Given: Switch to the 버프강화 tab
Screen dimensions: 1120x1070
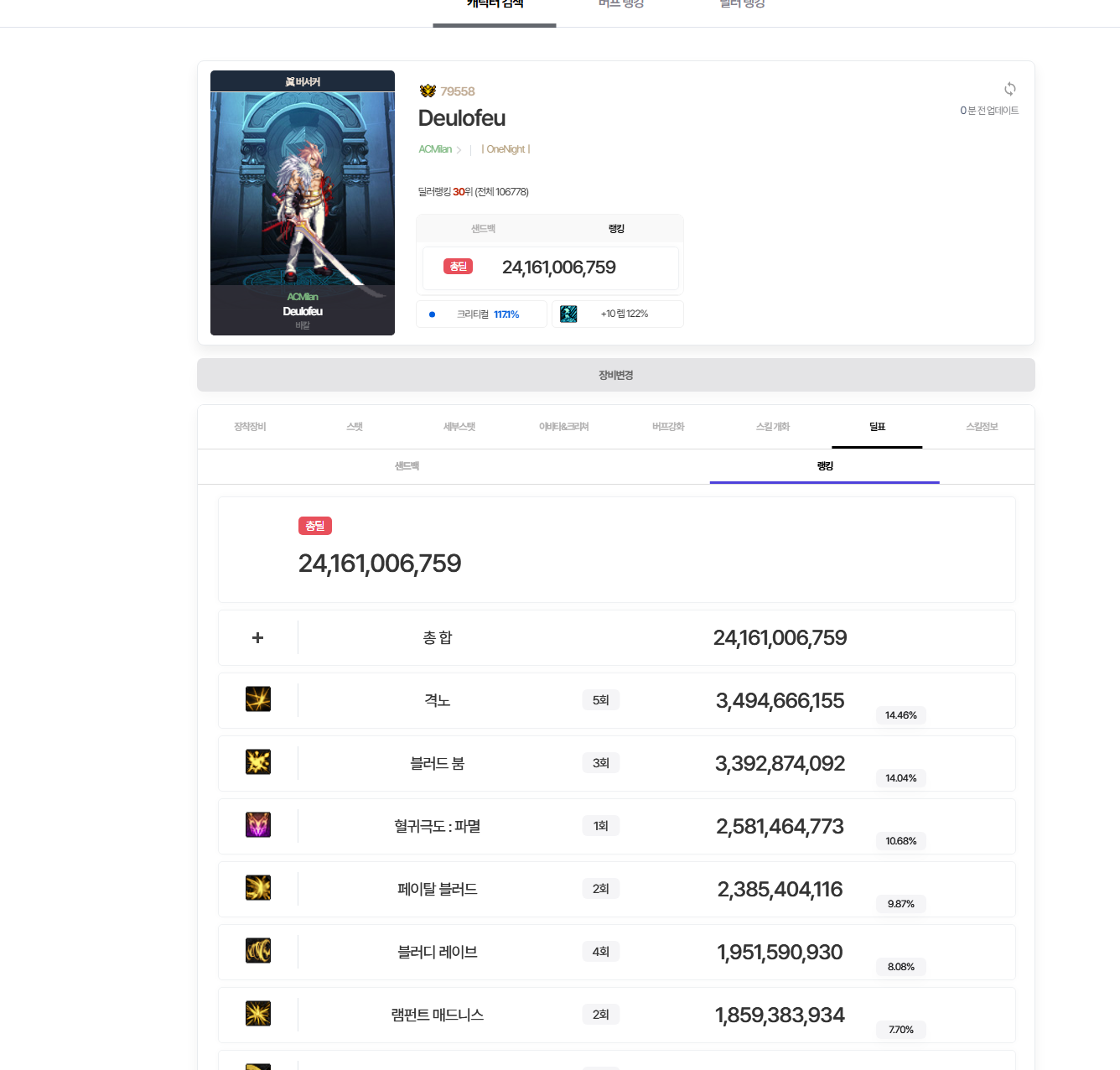Looking at the screenshot, I should (668, 427).
